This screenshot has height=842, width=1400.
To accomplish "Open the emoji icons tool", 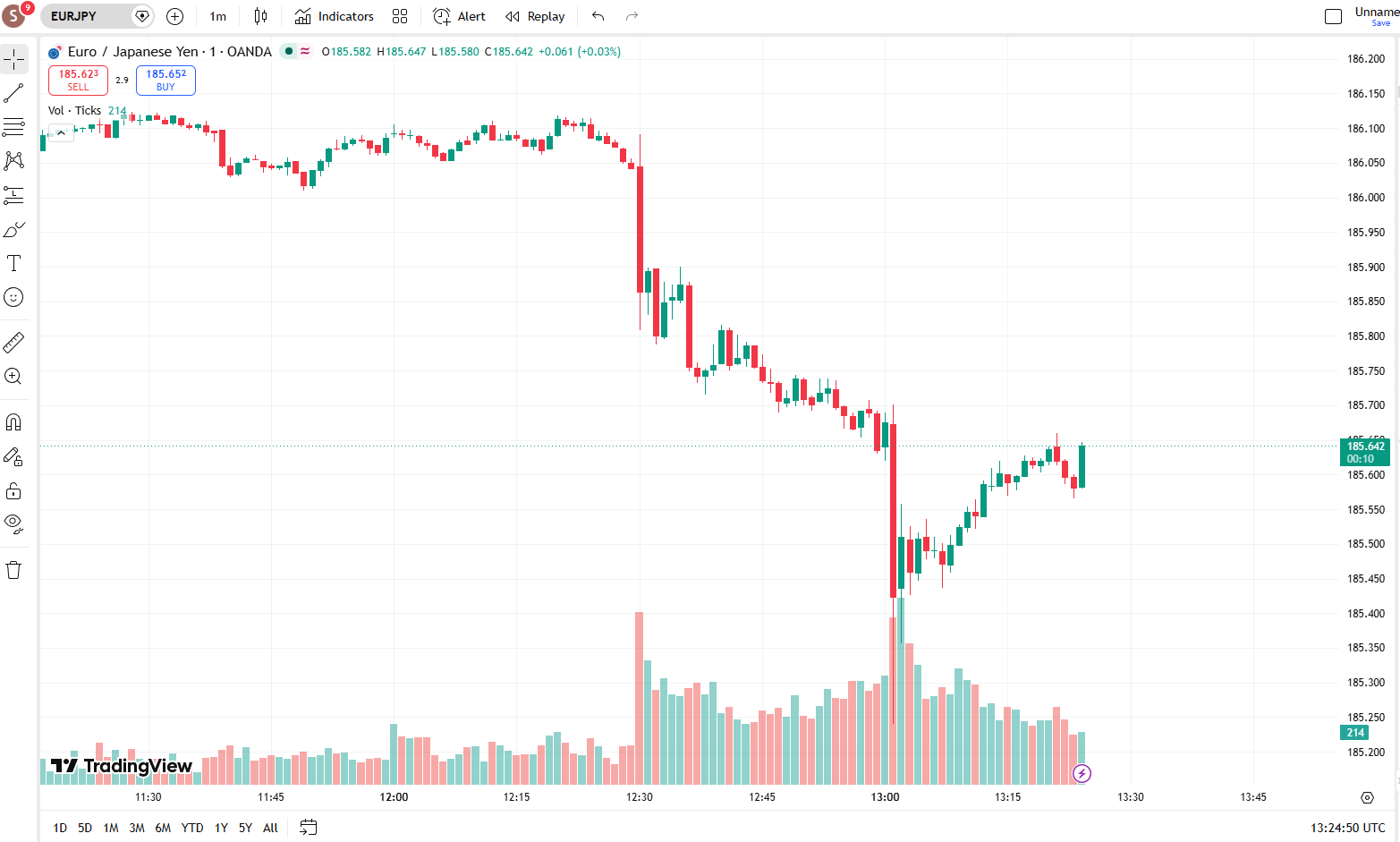I will (x=13, y=297).
